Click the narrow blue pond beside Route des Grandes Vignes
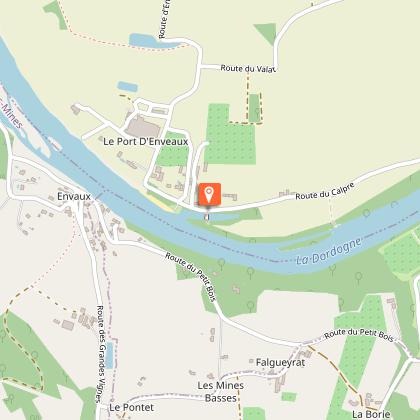The width and height of the screenshot is (420, 420). click(110, 355)
